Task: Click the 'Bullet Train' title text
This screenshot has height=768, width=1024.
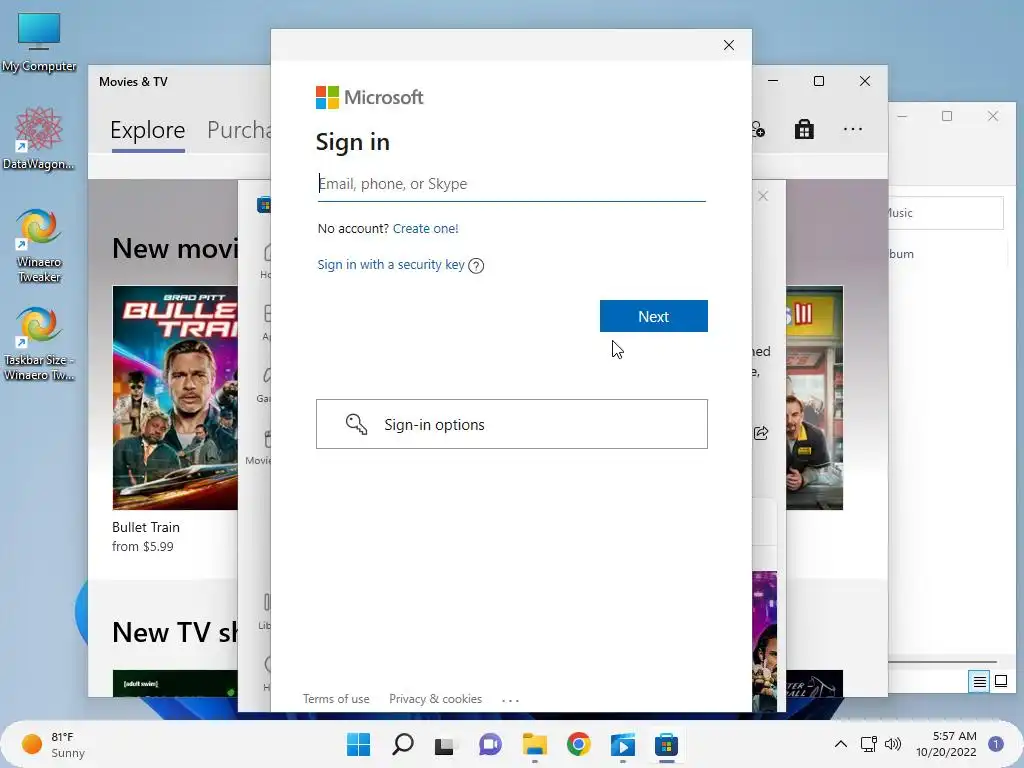Action: (146, 527)
